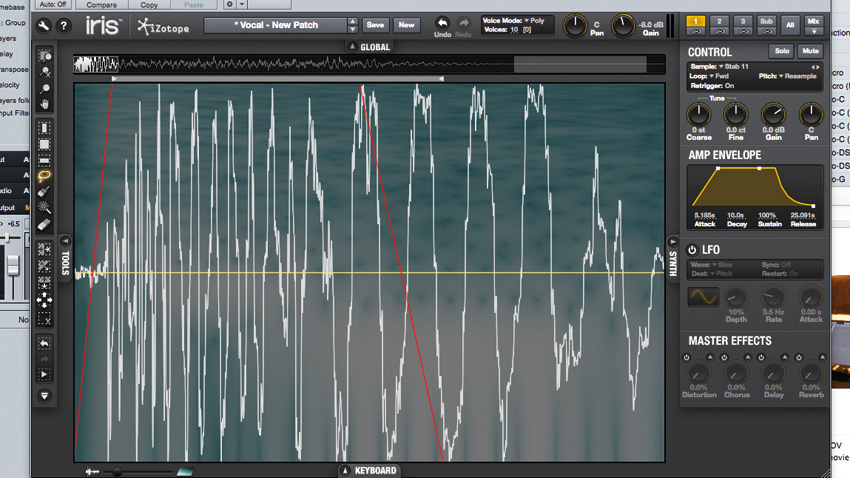The height and width of the screenshot is (478, 850).
Task: Switch to the All layers tab
Action: (790, 25)
